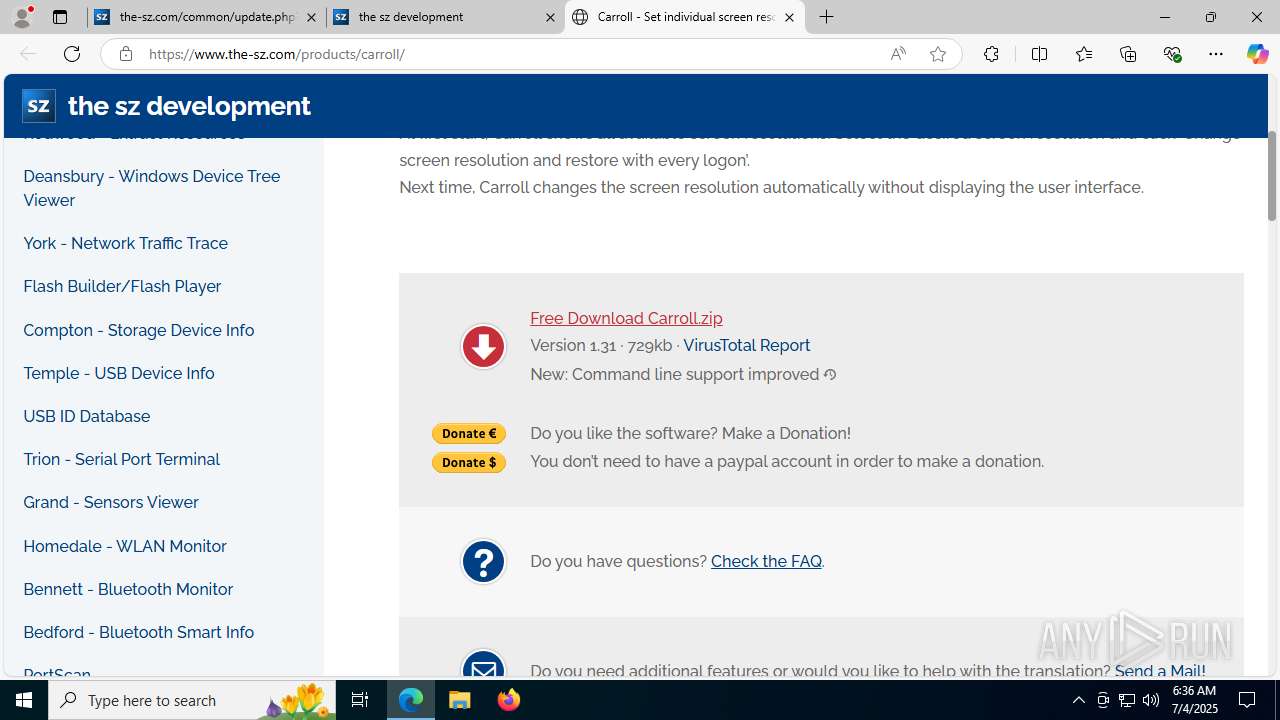
Task: Click the version history clock icon
Action: click(830, 375)
